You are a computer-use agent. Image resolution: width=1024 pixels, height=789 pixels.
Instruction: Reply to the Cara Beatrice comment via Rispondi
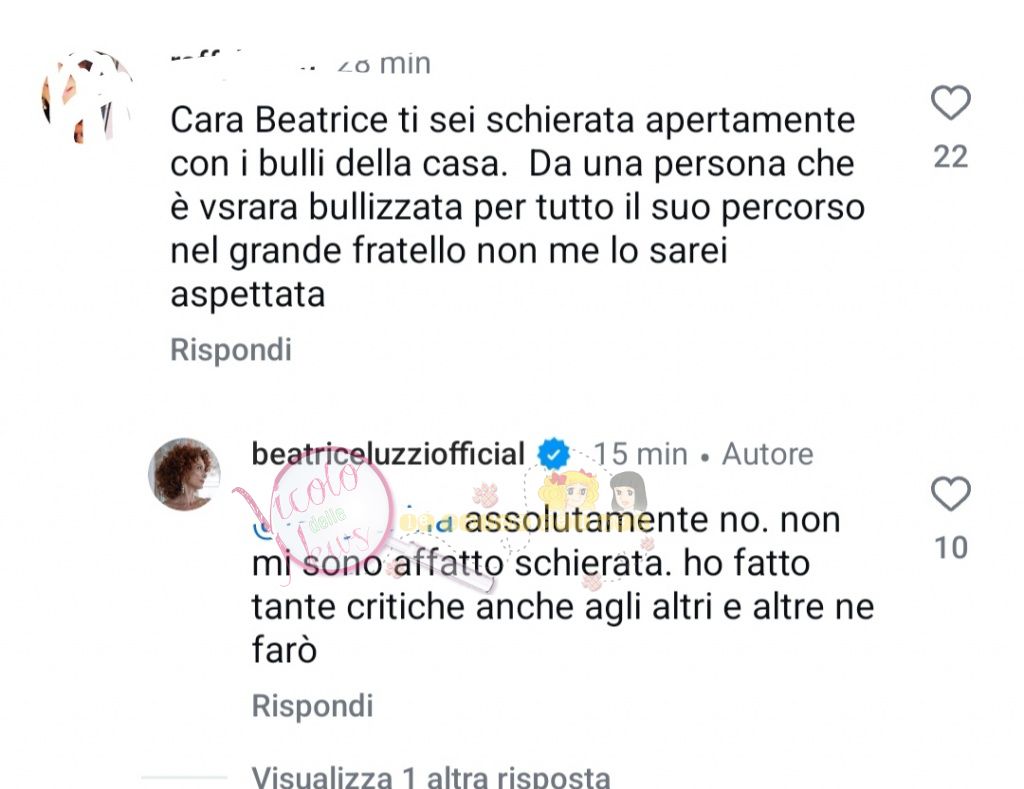[x=231, y=350]
